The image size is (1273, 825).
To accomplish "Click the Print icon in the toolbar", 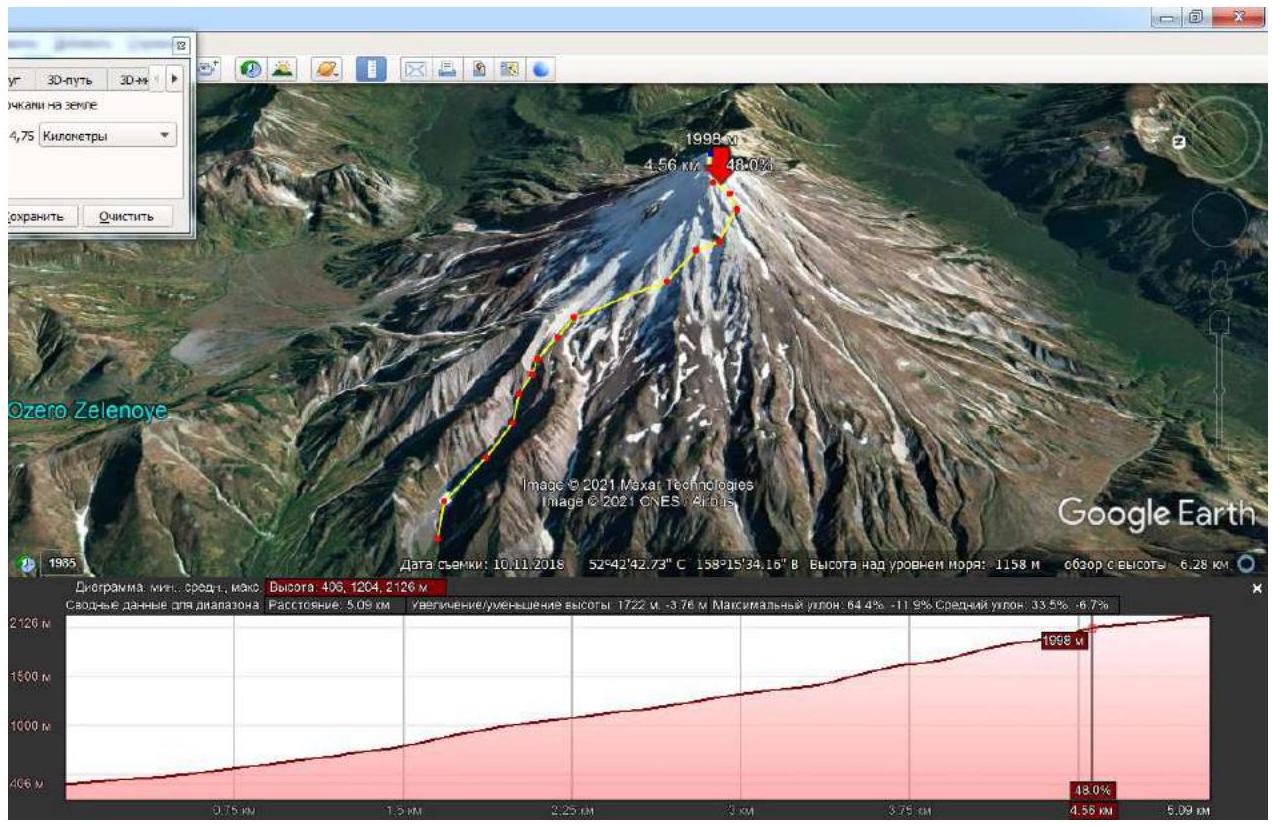I will [x=447, y=69].
